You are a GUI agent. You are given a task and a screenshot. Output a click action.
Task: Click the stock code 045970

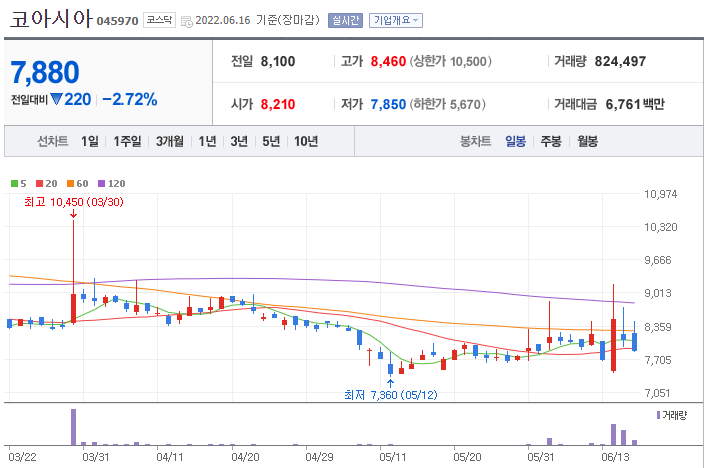click(117, 21)
